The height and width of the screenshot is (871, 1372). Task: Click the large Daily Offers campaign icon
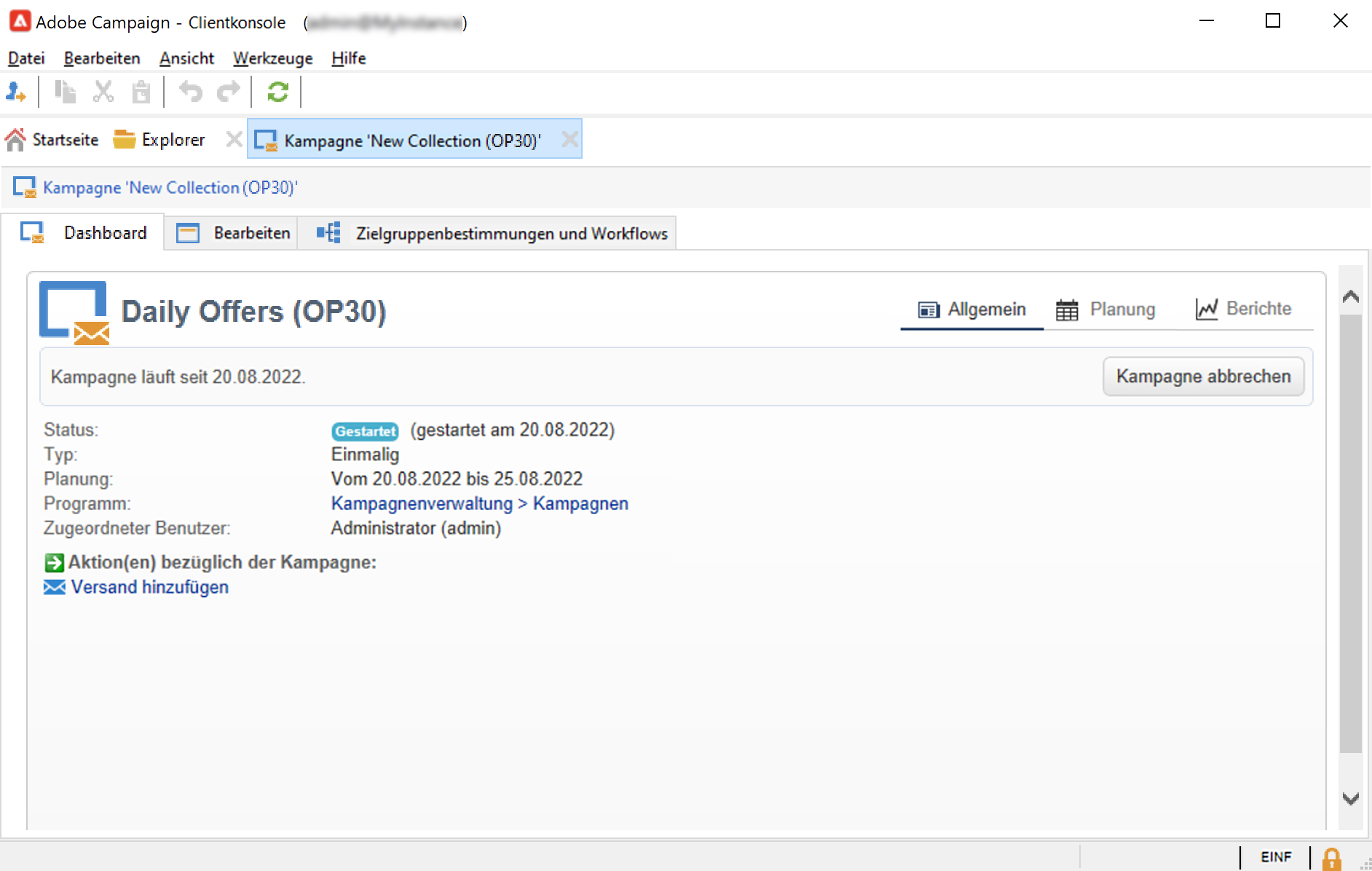click(x=74, y=312)
